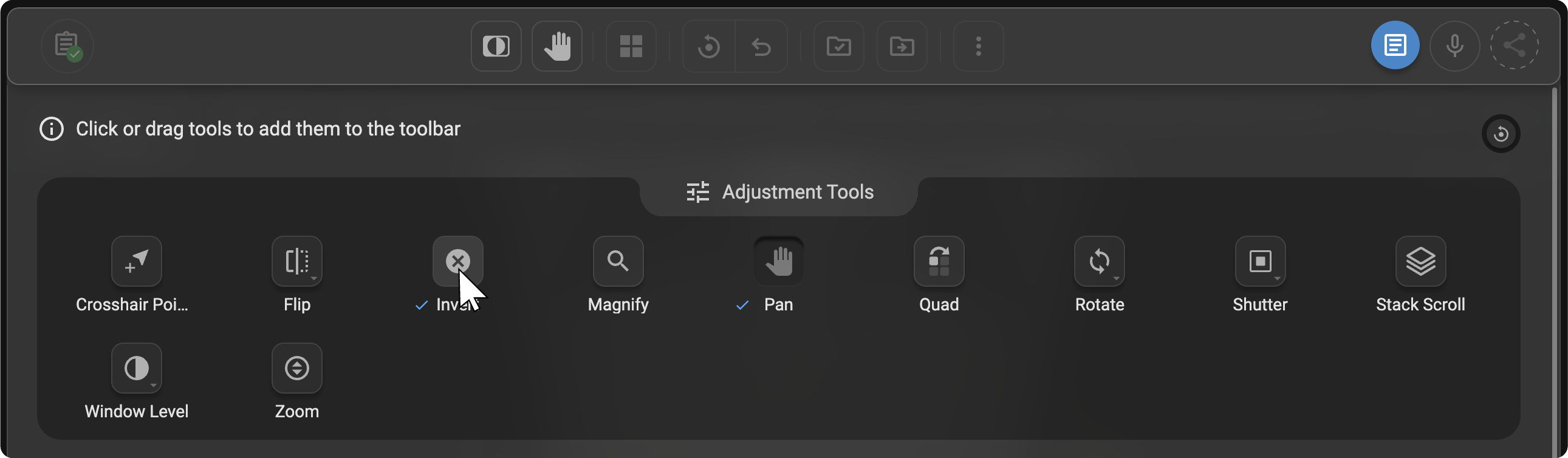Select the Quad tool icon
This screenshot has width=1568, height=458.
pyautogui.click(x=939, y=261)
